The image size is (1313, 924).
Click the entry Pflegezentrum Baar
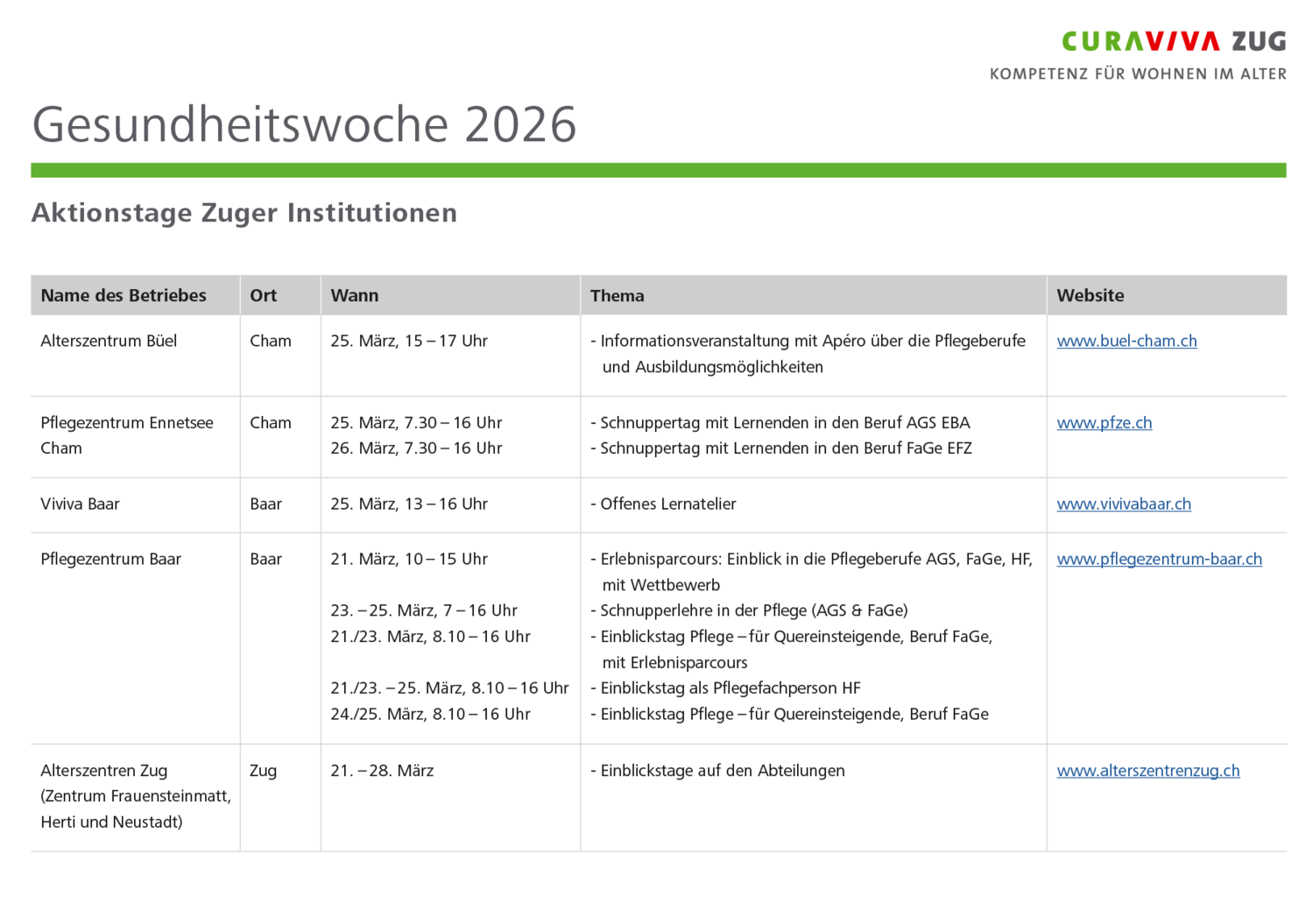point(110,558)
